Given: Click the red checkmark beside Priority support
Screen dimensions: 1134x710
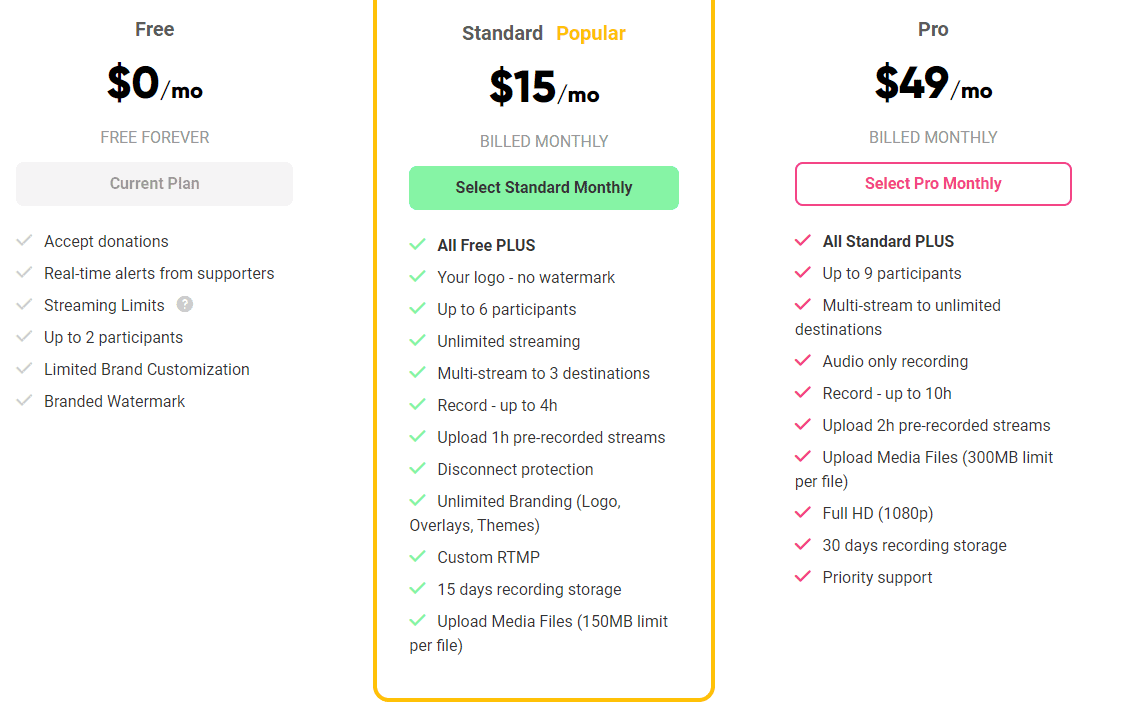Looking at the screenshot, I should pos(802,577).
